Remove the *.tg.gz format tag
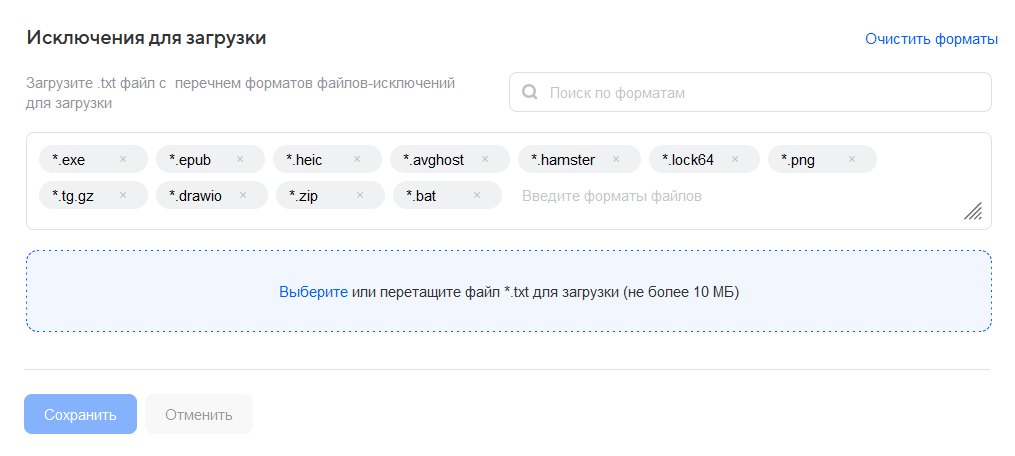The width and height of the screenshot is (1015, 456). (x=123, y=195)
